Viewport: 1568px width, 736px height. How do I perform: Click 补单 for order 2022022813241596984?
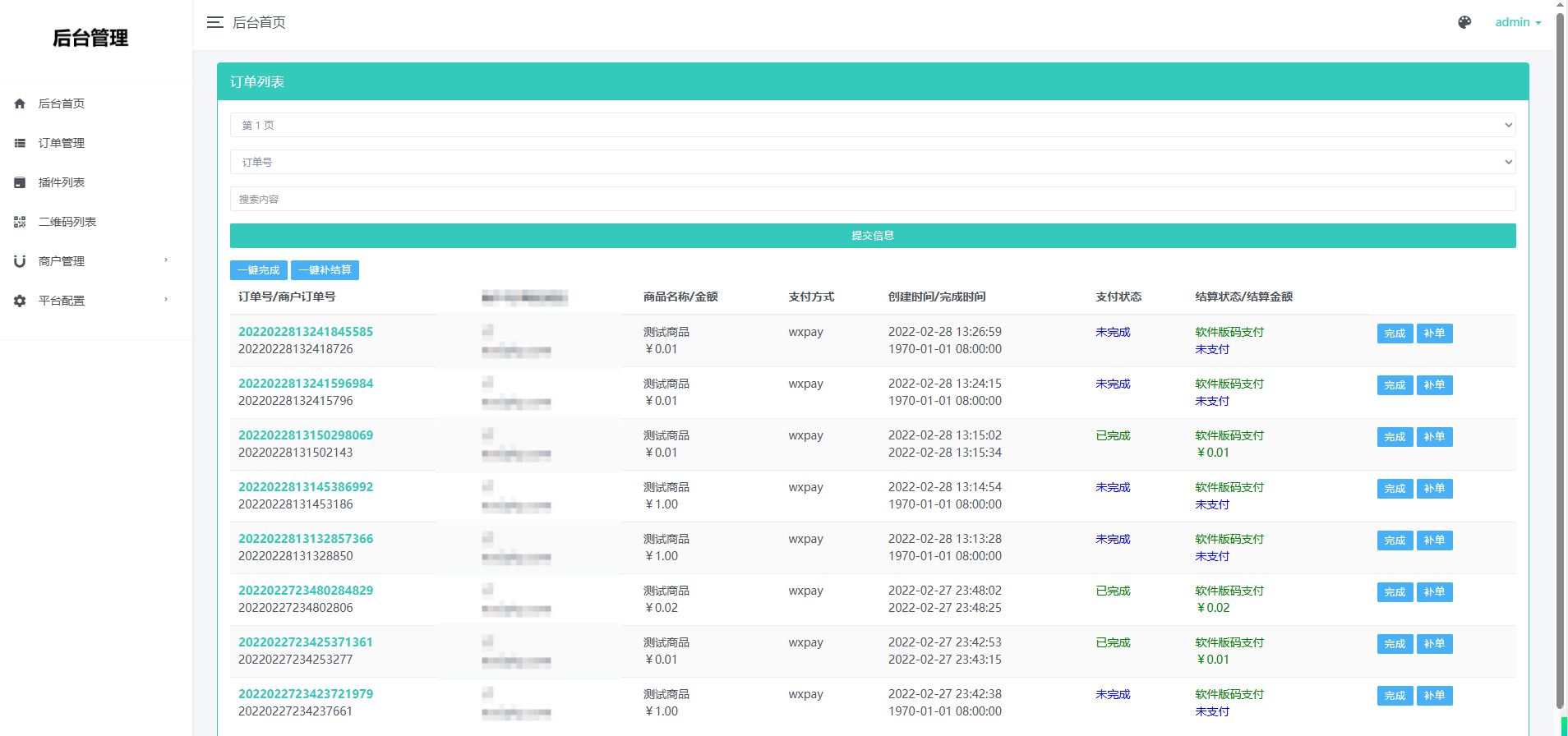[1434, 385]
